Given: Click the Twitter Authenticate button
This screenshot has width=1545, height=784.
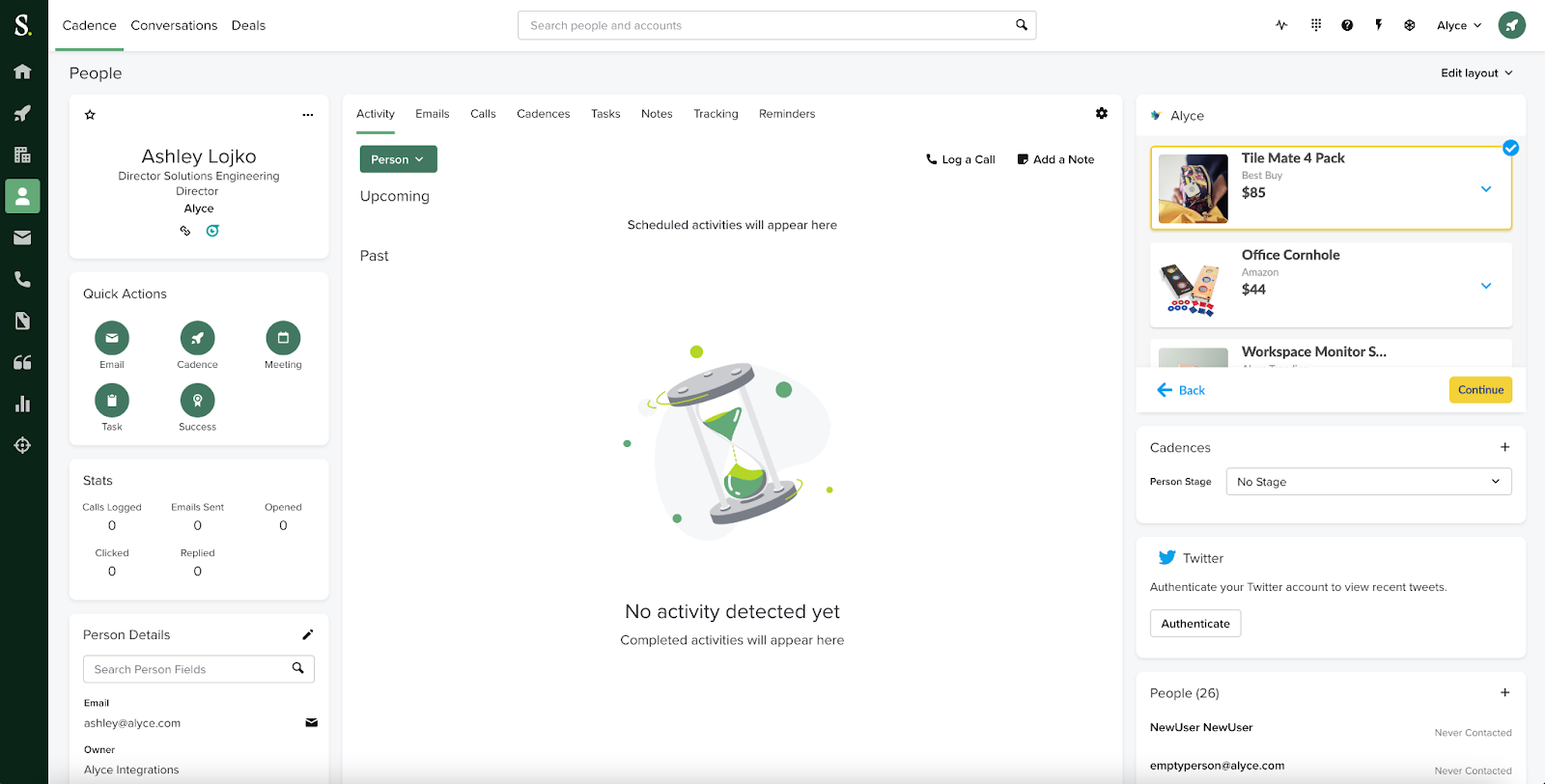Looking at the screenshot, I should [1195, 624].
